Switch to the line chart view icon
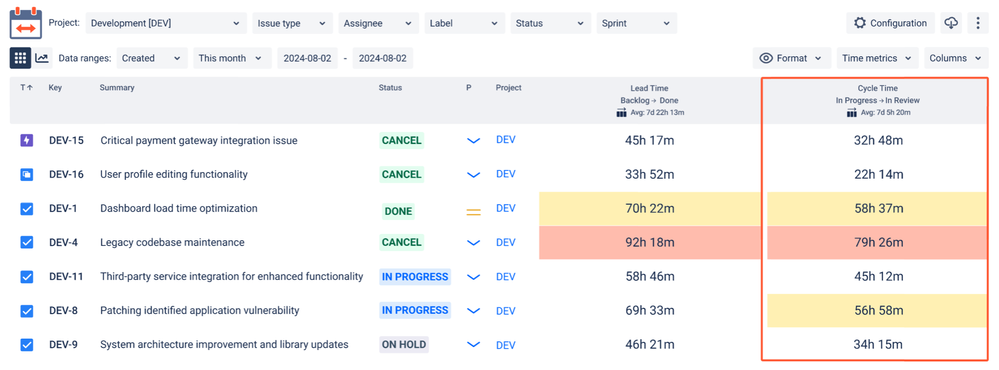The image size is (999, 370). click(x=41, y=58)
